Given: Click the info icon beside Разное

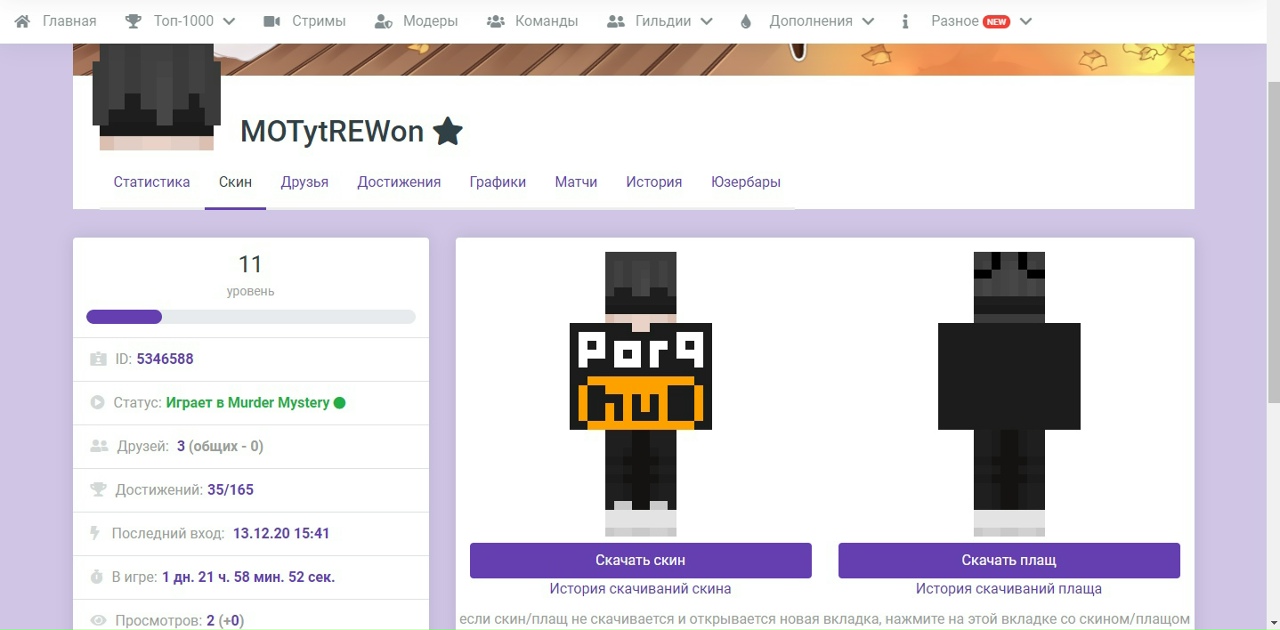Looking at the screenshot, I should pos(905,21).
